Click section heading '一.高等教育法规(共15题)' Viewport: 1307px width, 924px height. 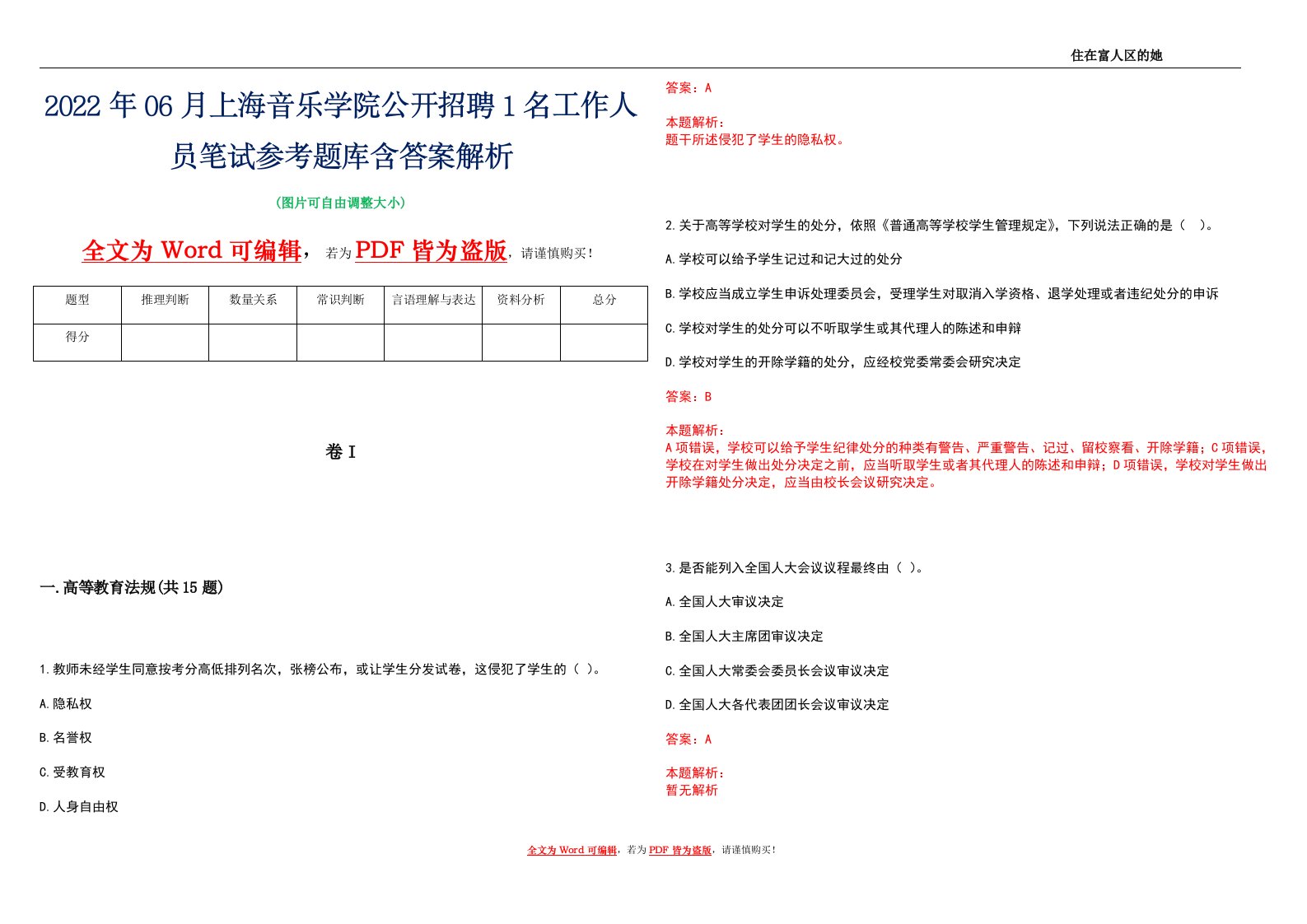point(132,587)
